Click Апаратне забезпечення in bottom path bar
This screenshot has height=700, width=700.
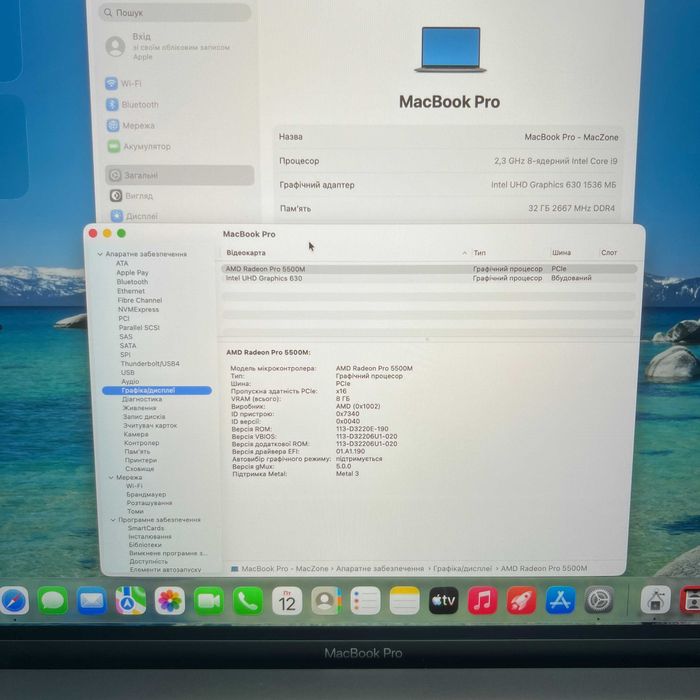[380, 569]
